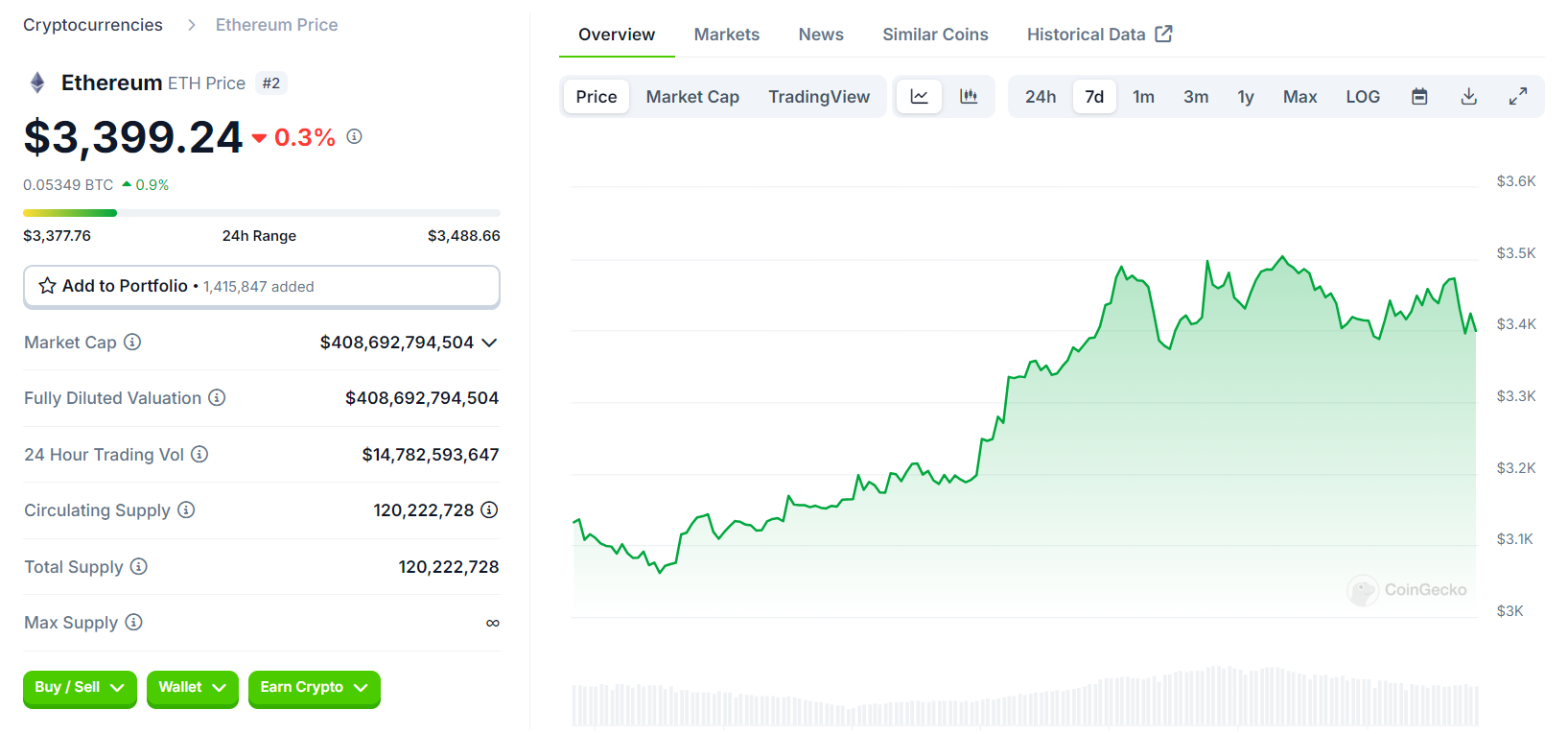This screenshot has width=1568, height=734.
Task: Click the Ethereum Price breadcrumb
Action: point(276,25)
